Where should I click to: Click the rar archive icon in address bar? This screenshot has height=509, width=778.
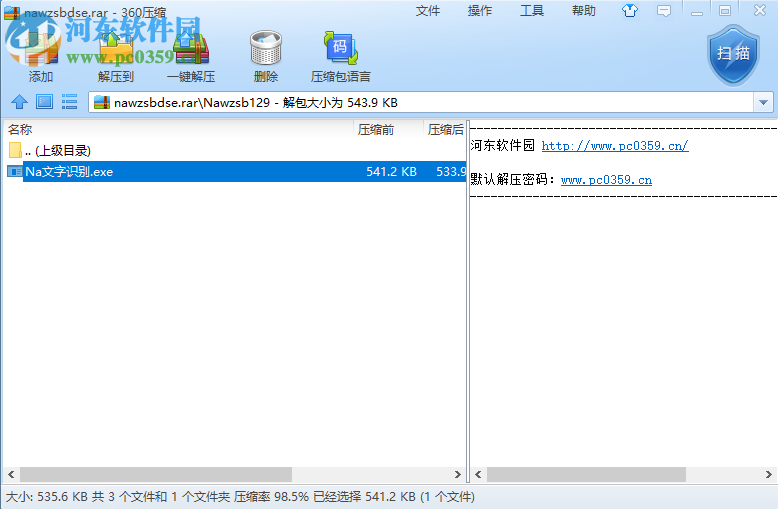point(102,102)
